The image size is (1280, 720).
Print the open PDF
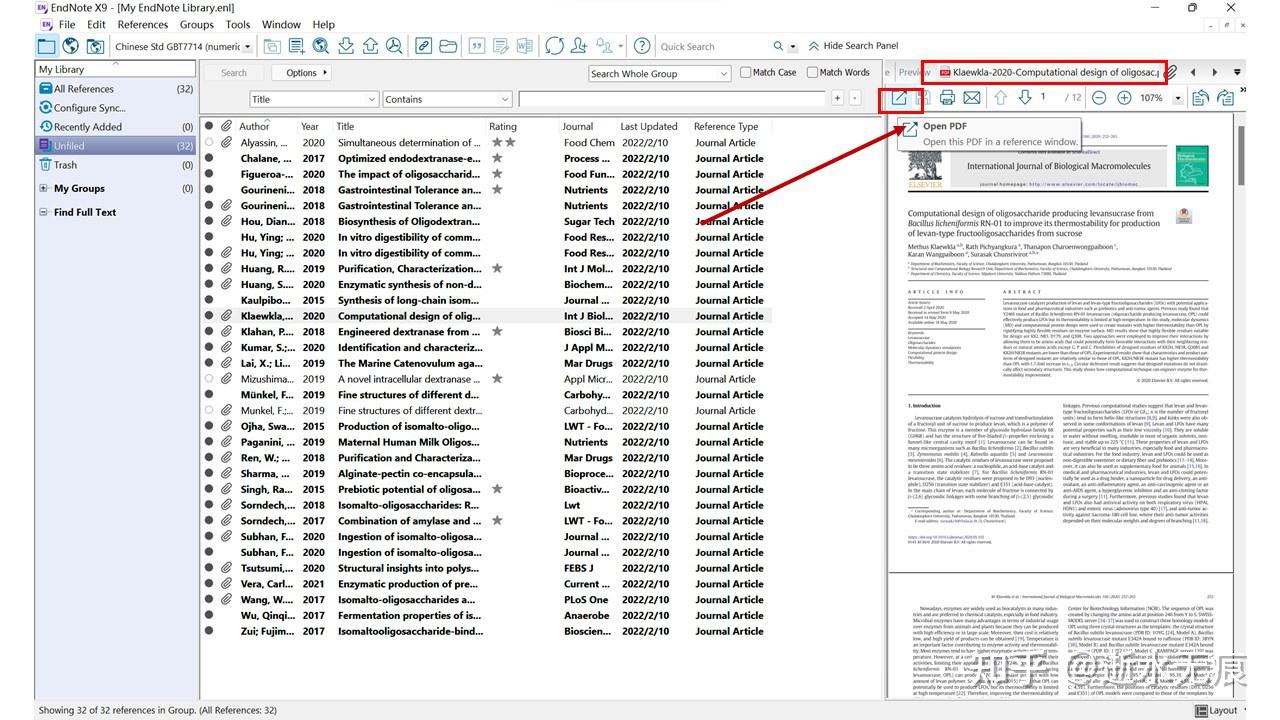pyautogui.click(x=946, y=97)
